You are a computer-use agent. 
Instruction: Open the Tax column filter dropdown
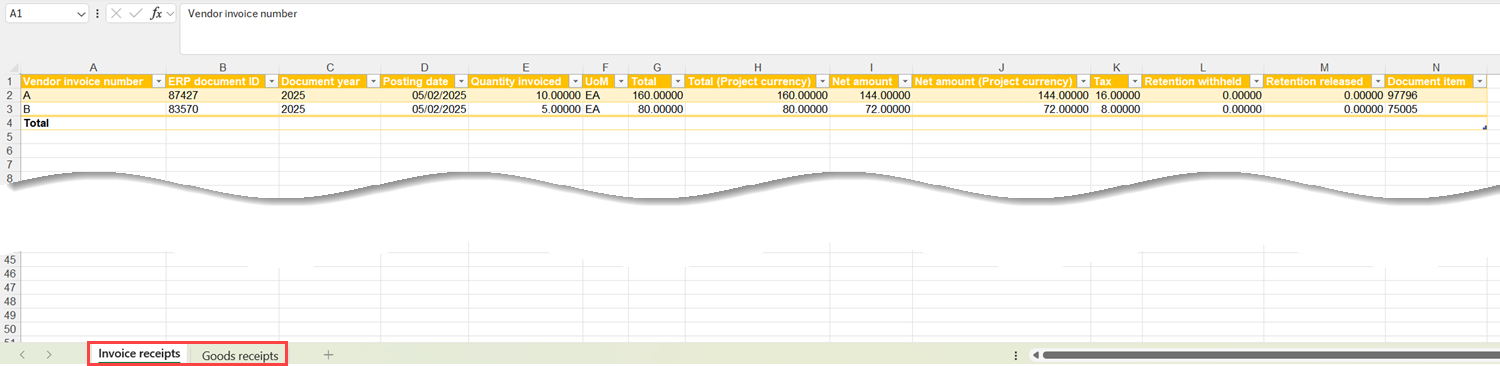coord(1134,81)
